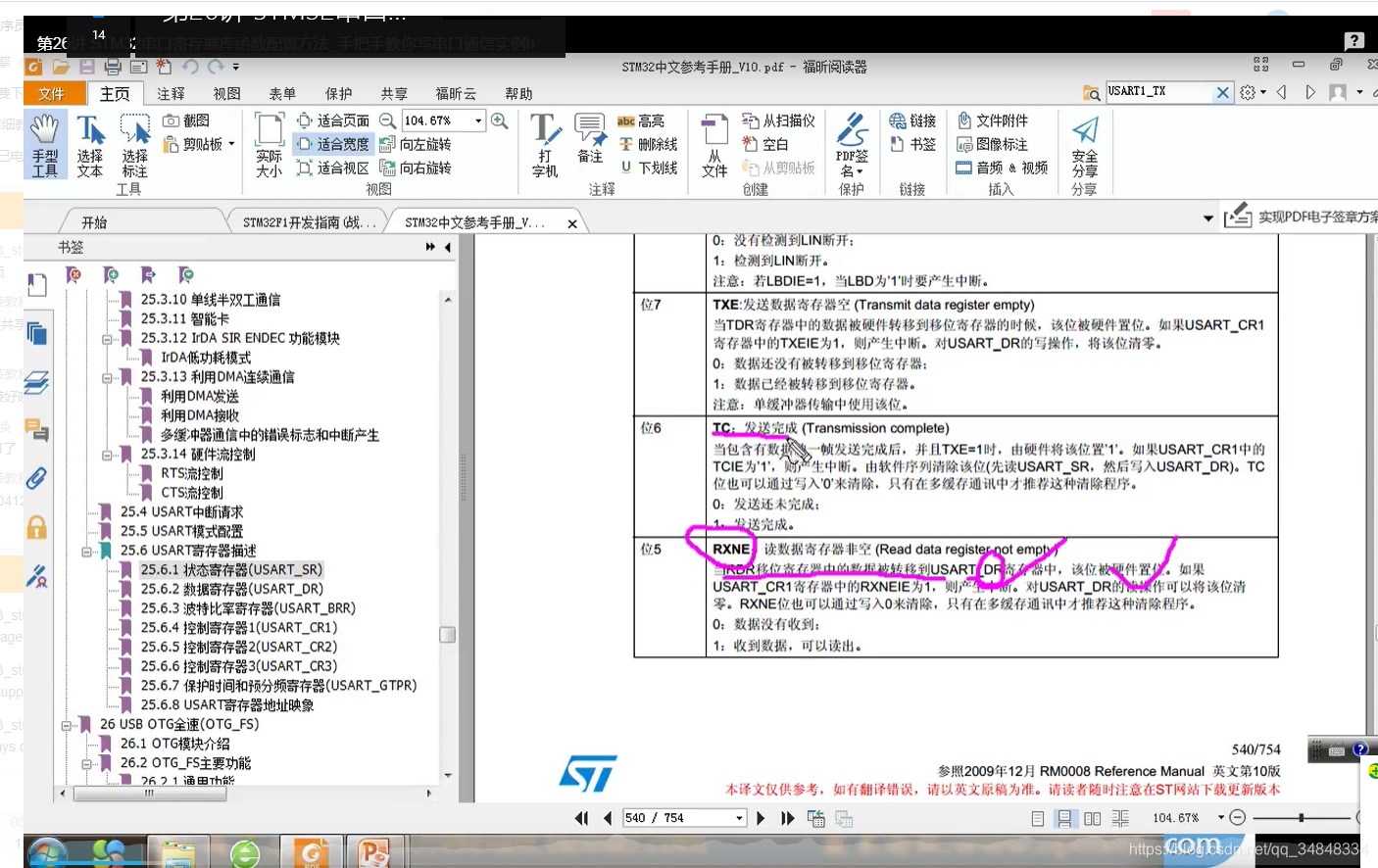Open bookmark 25.6.3 波特比率寄存器(USART_BRR)
This screenshot has height=868, width=1378.
coord(248,608)
